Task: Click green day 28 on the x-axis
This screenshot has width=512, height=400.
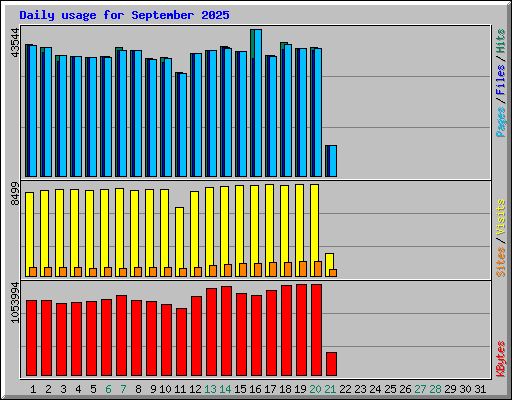Action: 435,389
